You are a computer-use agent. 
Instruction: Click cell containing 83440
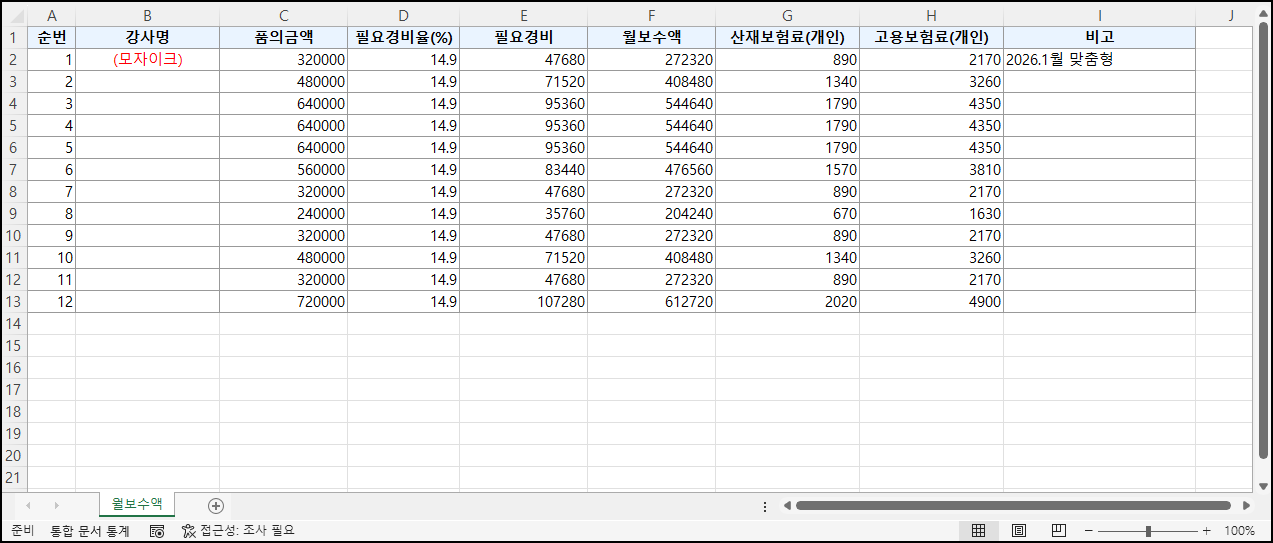[x=523, y=169]
